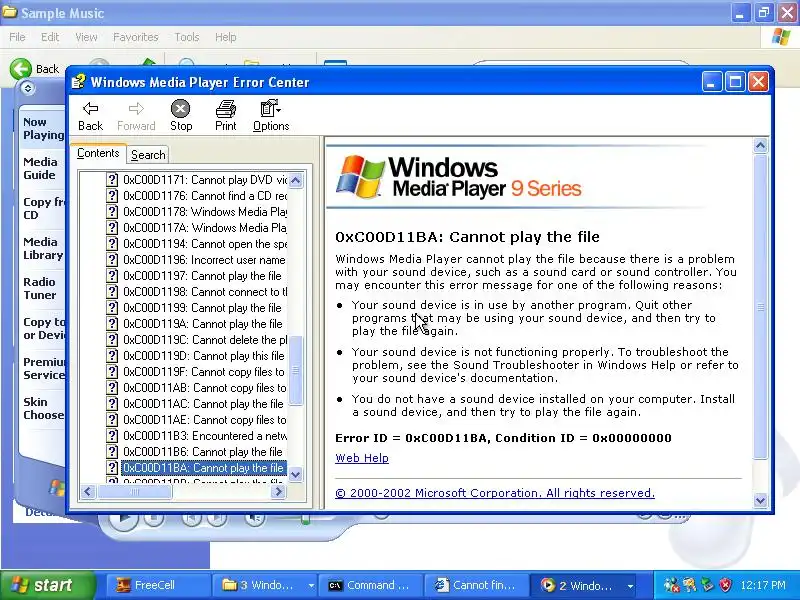Click the security shield tray icon
The image size is (800, 600).
[x=726, y=585]
